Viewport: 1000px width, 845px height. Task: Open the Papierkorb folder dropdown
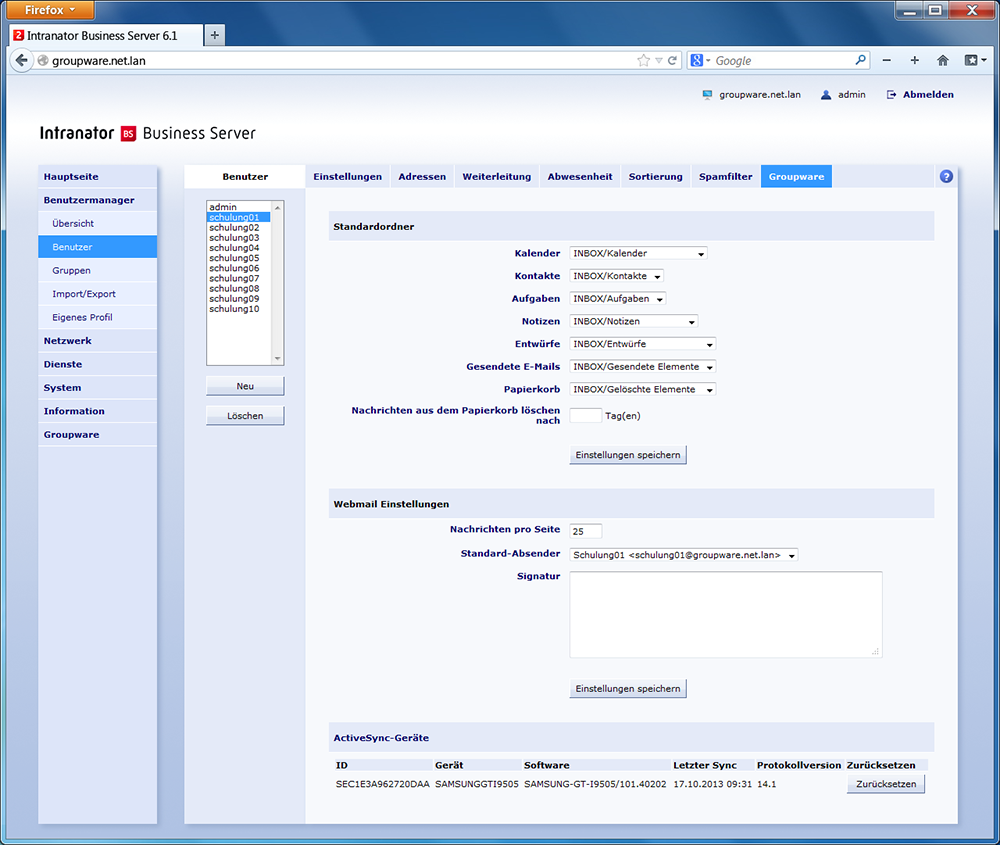[x=642, y=390]
